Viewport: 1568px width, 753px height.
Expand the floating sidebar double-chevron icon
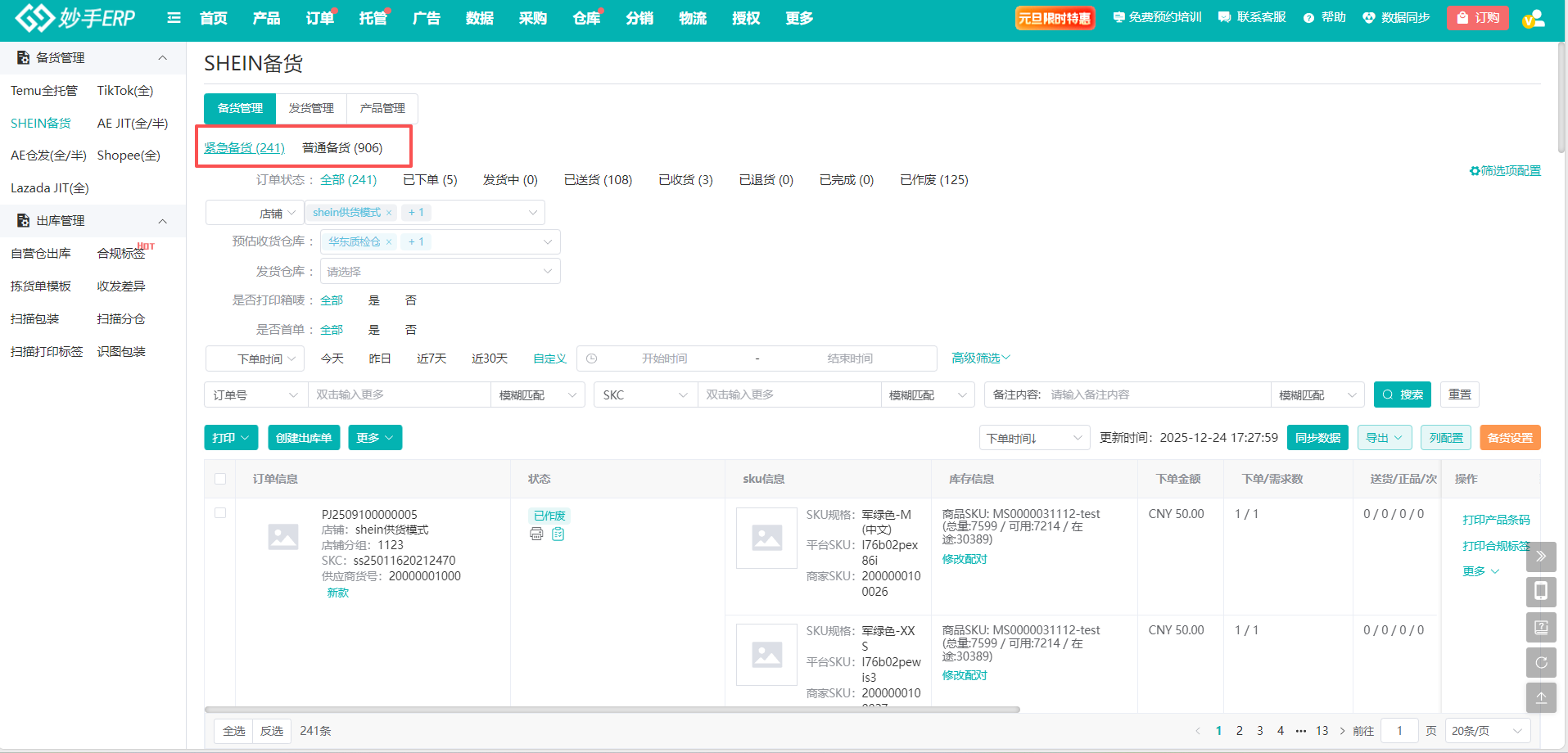[x=1540, y=557]
